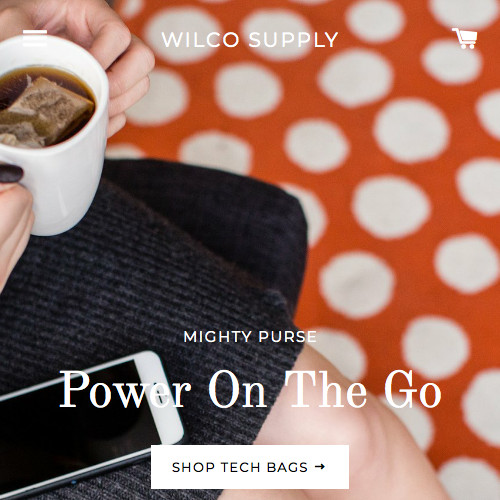View the shopping cart
Screen dimensions: 500x500
pos(465,39)
